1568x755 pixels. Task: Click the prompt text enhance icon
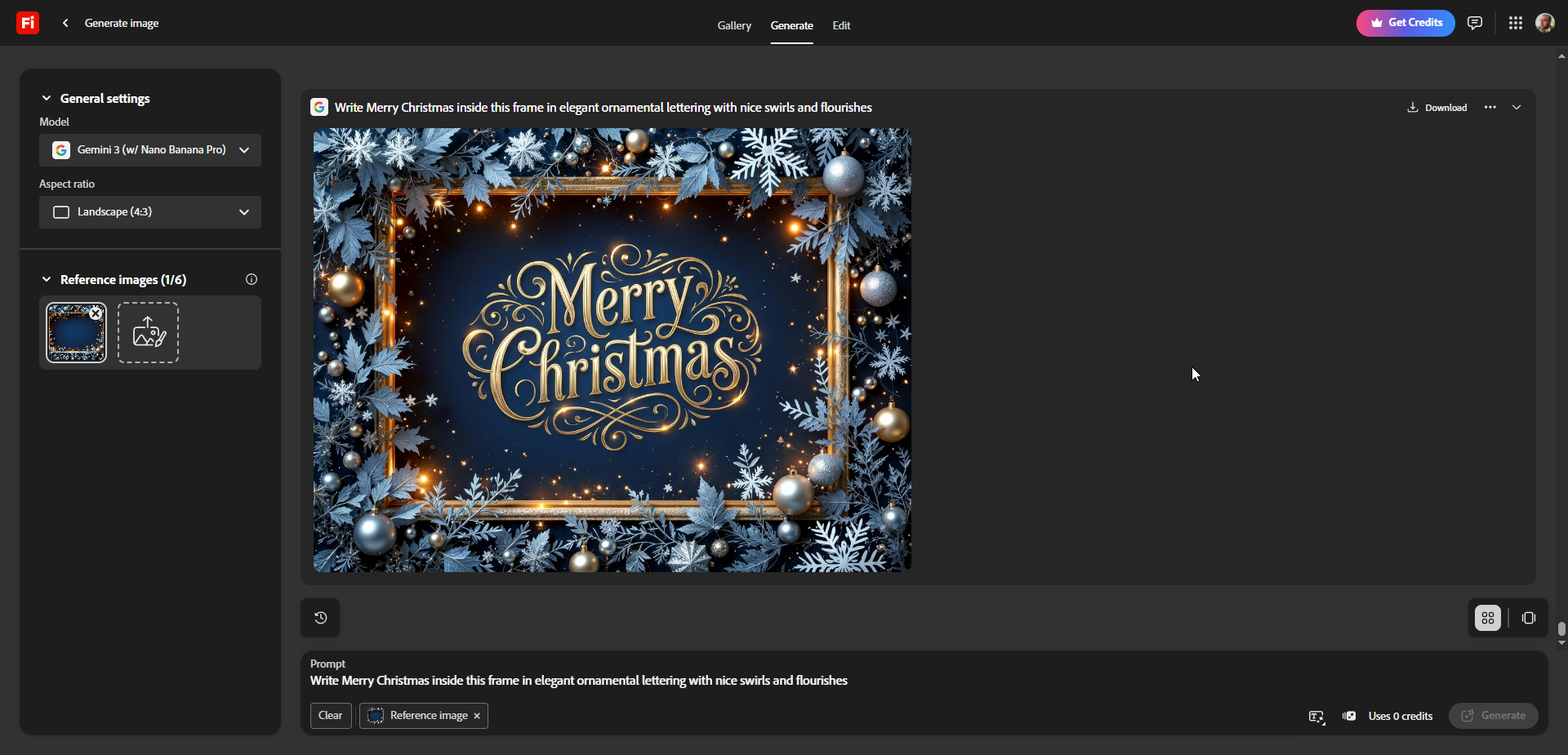pos(1316,716)
